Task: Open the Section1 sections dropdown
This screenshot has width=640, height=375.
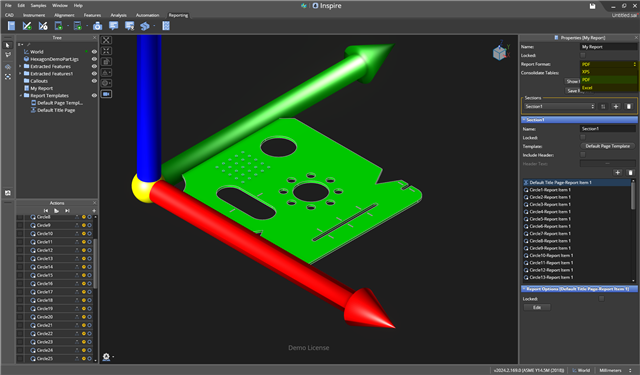Action: click(559, 107)
